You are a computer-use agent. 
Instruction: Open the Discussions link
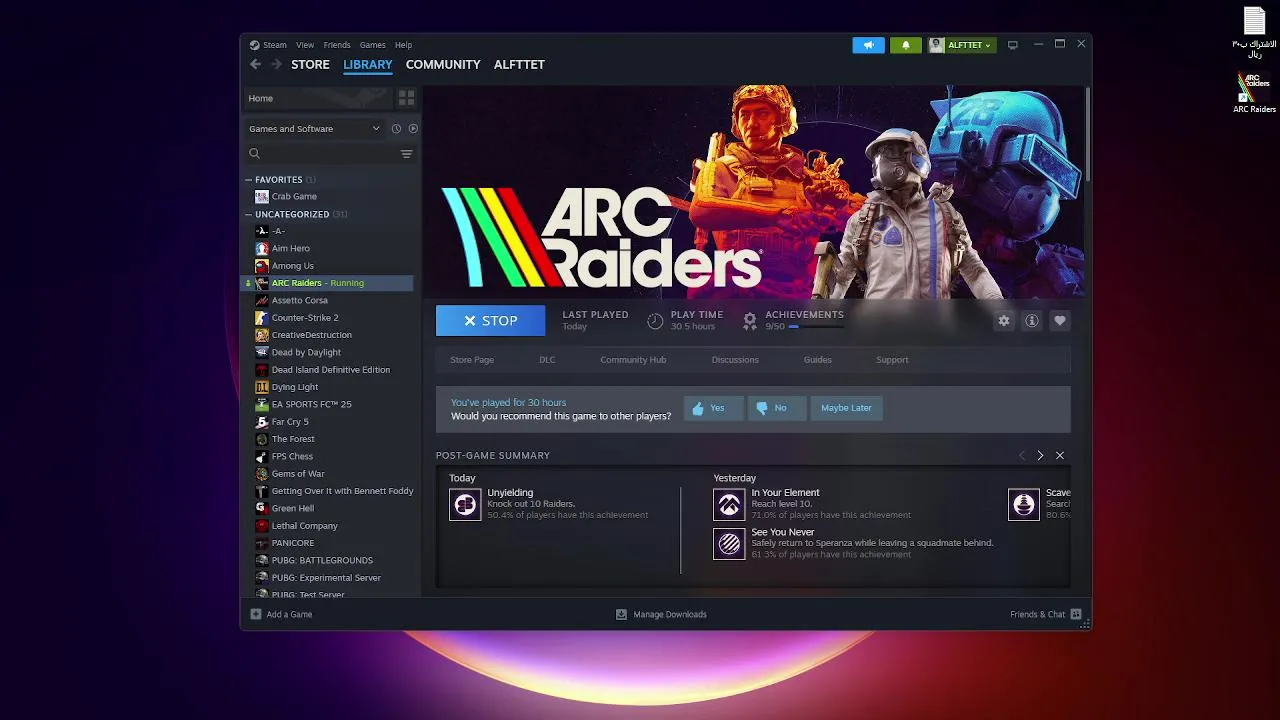[x=735, y=360]
